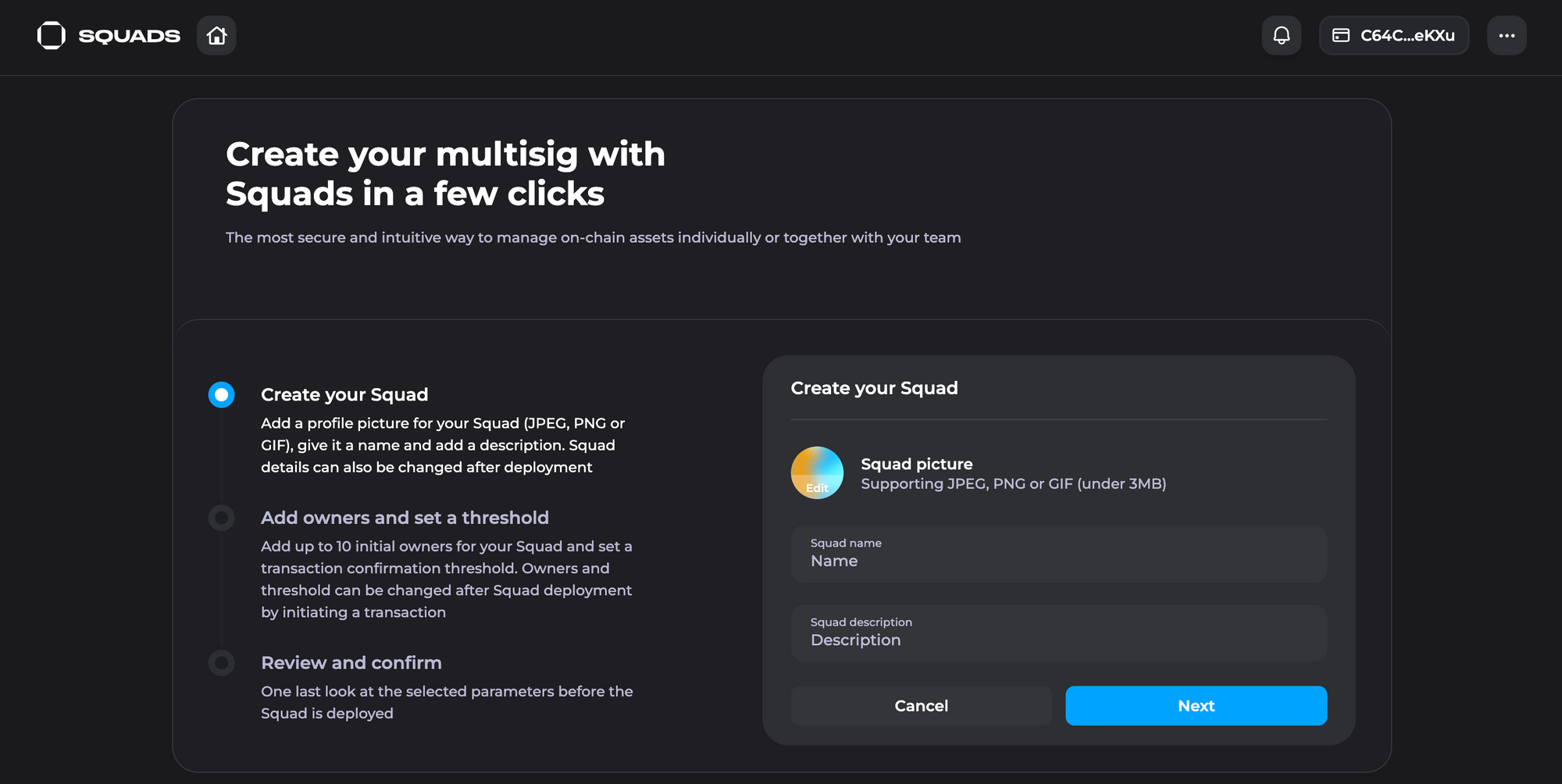Open the notifications bell
Viewport: 1562px width, 784px height.
(x=1282, y=35)
